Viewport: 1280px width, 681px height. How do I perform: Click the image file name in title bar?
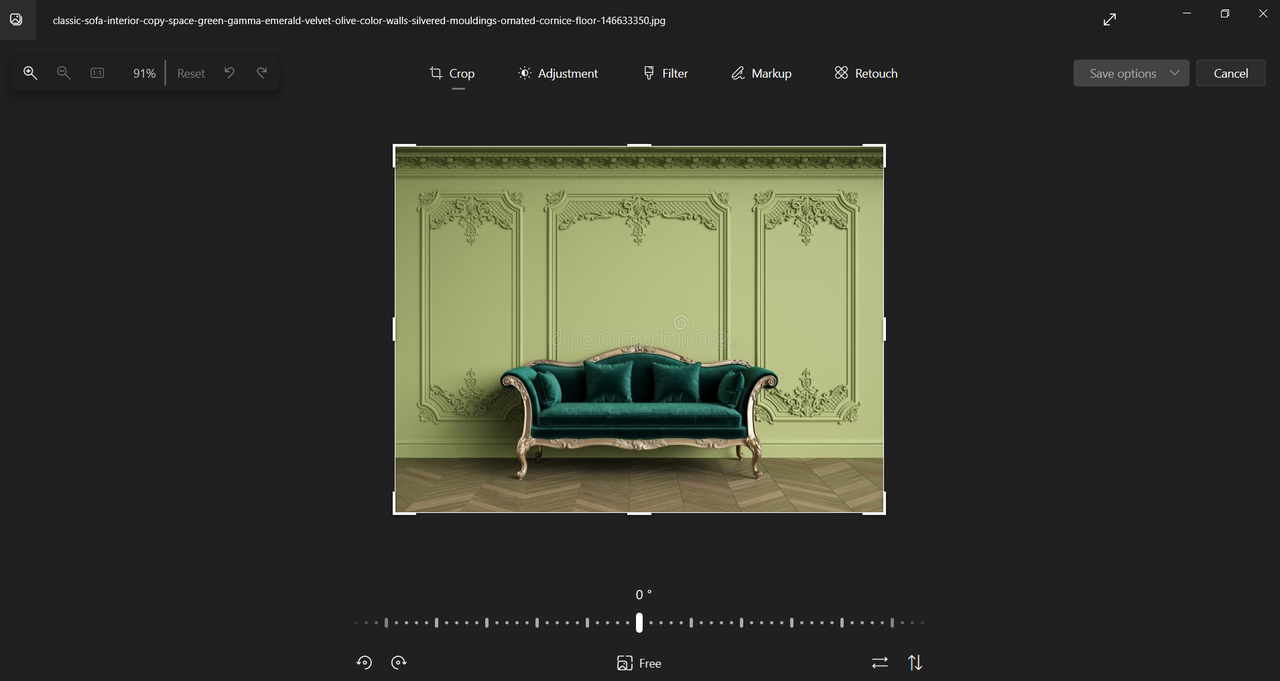click(359, 20)
